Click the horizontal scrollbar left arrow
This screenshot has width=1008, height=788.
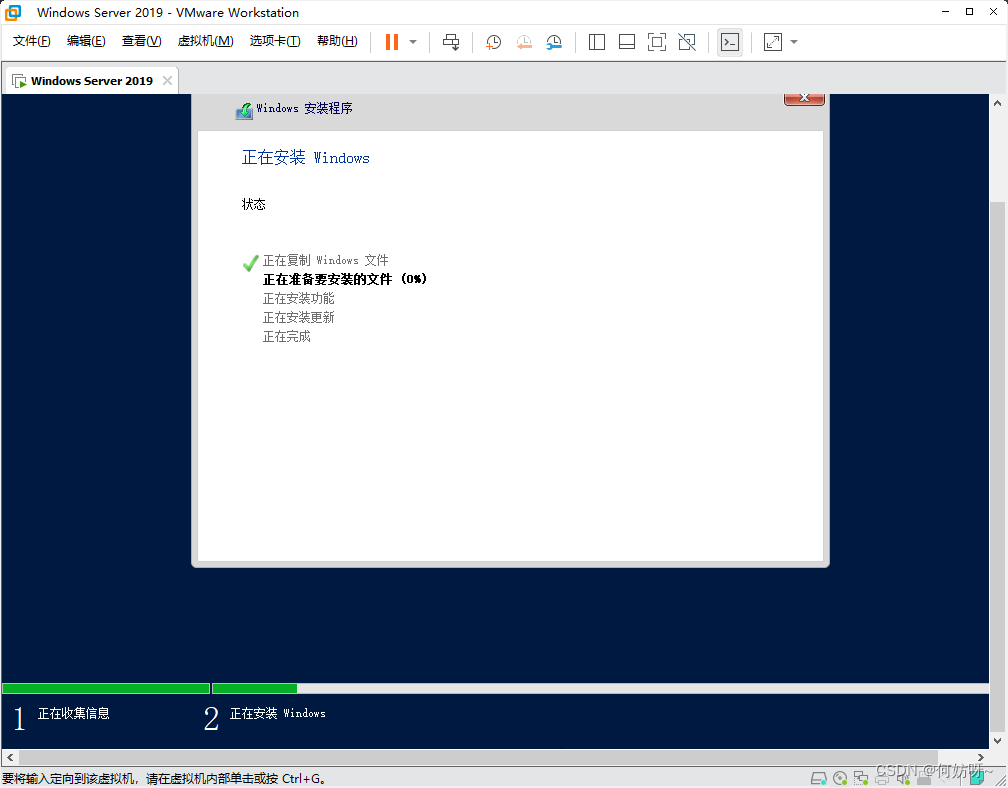click(10, 757)
